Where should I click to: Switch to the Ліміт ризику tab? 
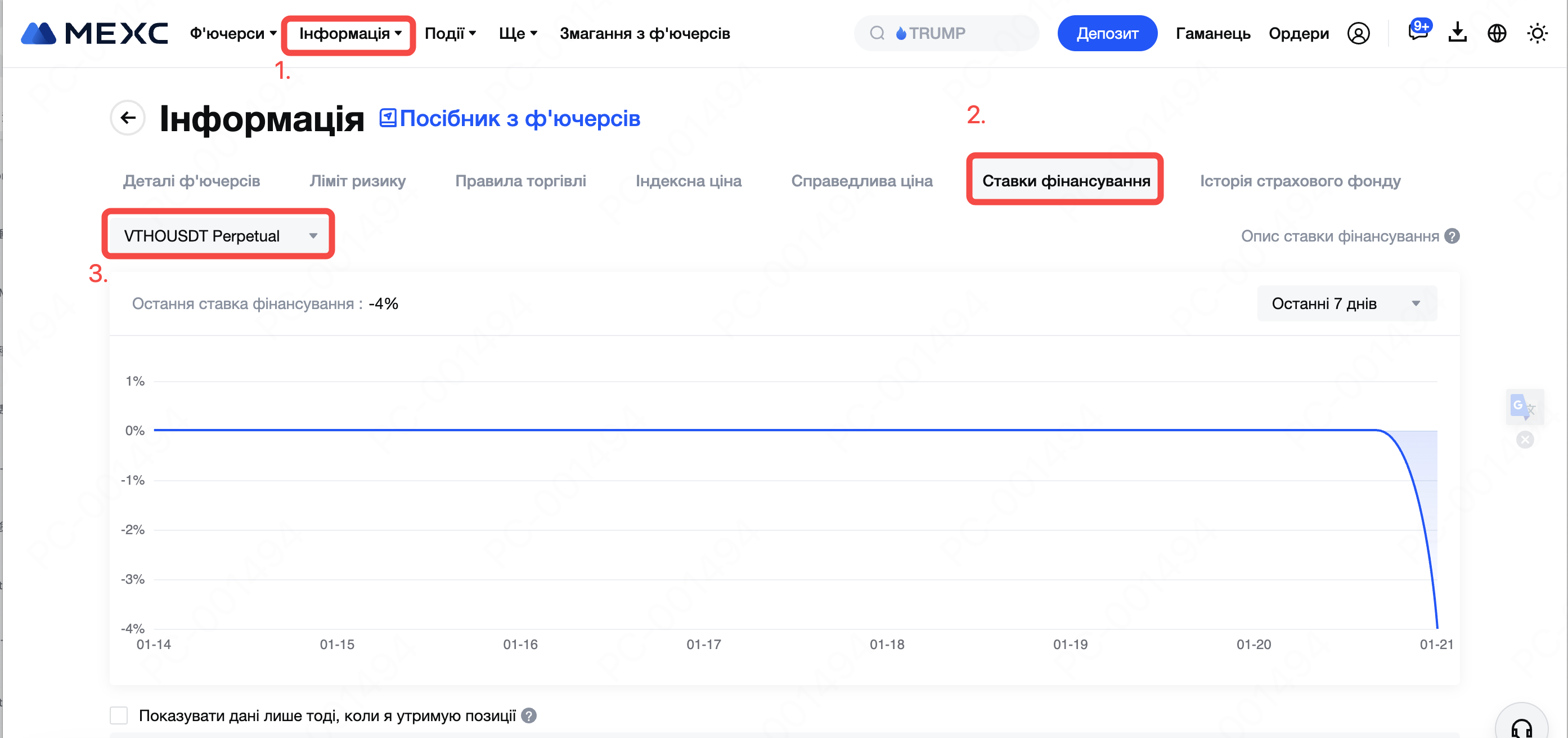357,181
